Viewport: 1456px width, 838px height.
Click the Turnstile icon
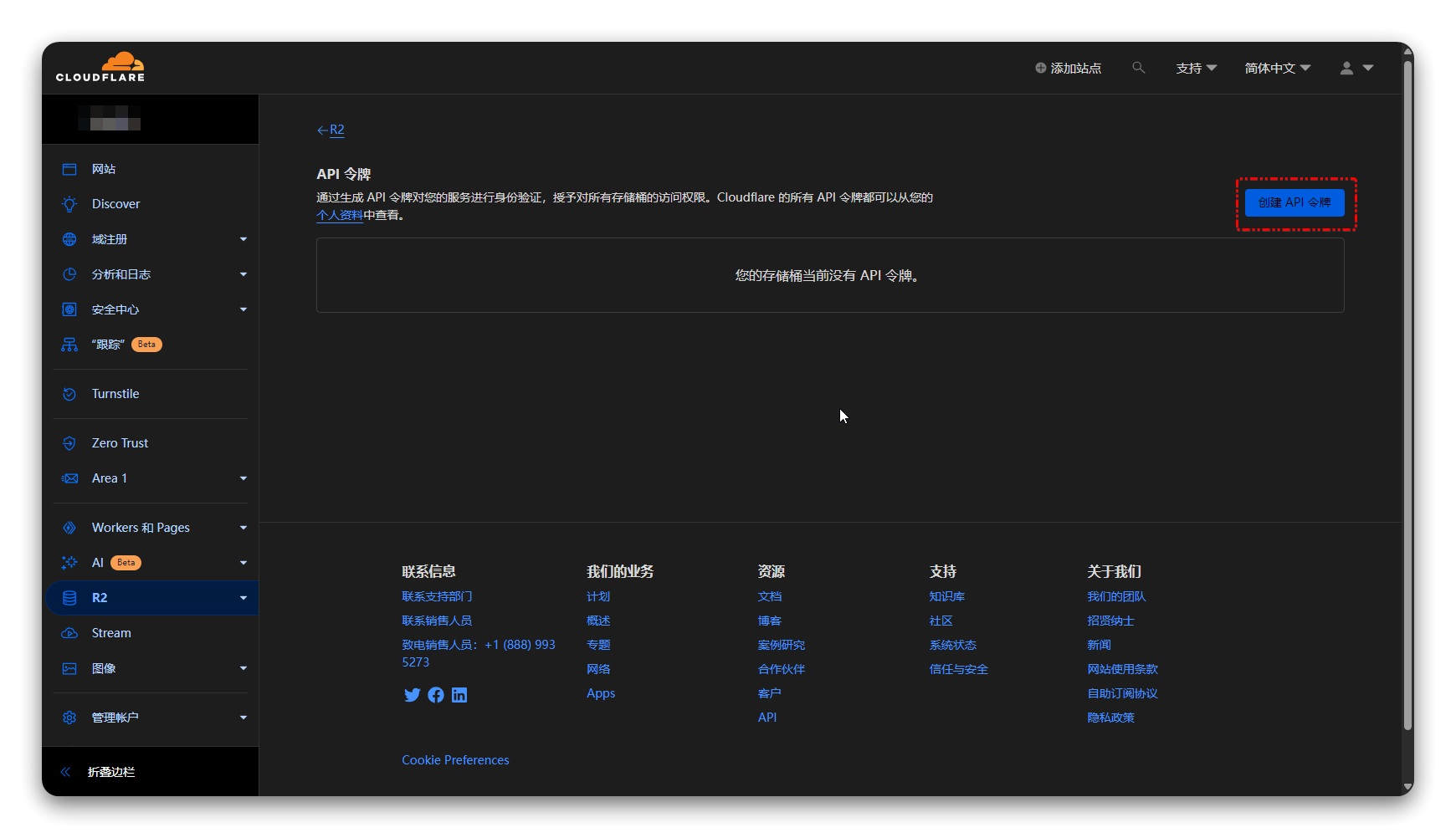69,394
